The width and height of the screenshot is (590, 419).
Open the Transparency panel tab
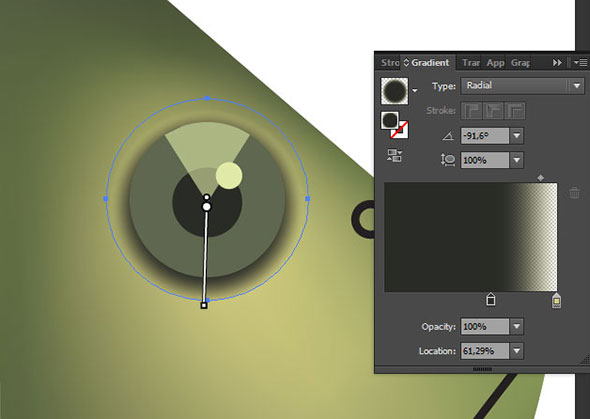coord(470,62)
